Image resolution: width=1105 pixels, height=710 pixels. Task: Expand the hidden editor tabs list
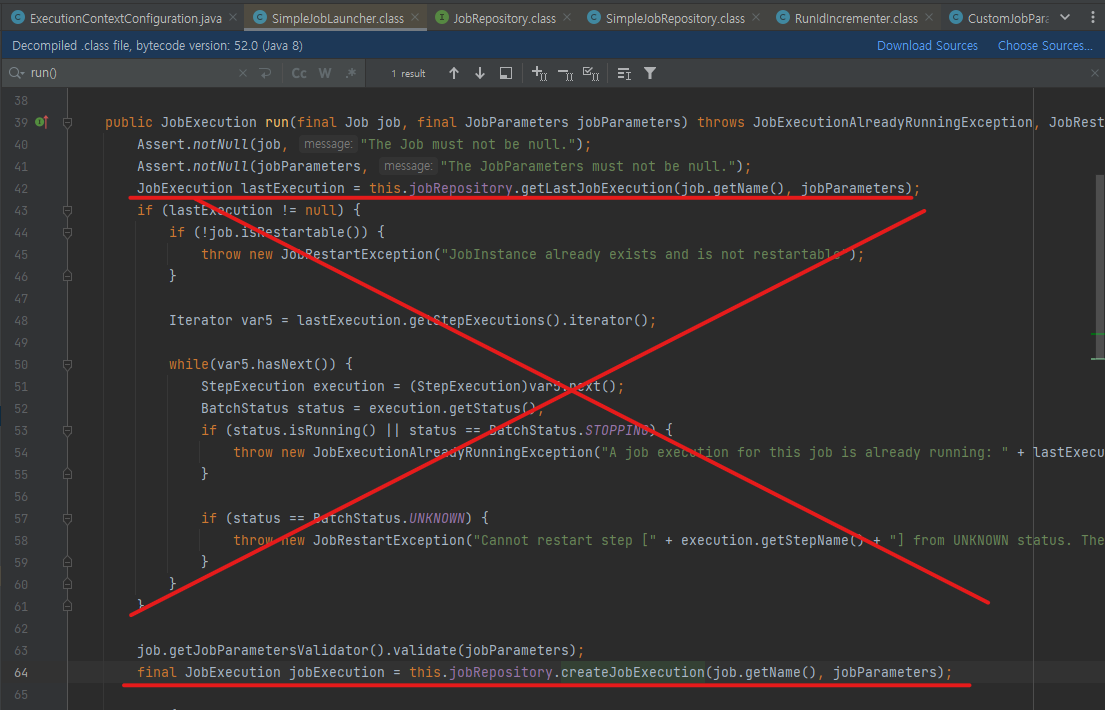[x=1065, y=18]
